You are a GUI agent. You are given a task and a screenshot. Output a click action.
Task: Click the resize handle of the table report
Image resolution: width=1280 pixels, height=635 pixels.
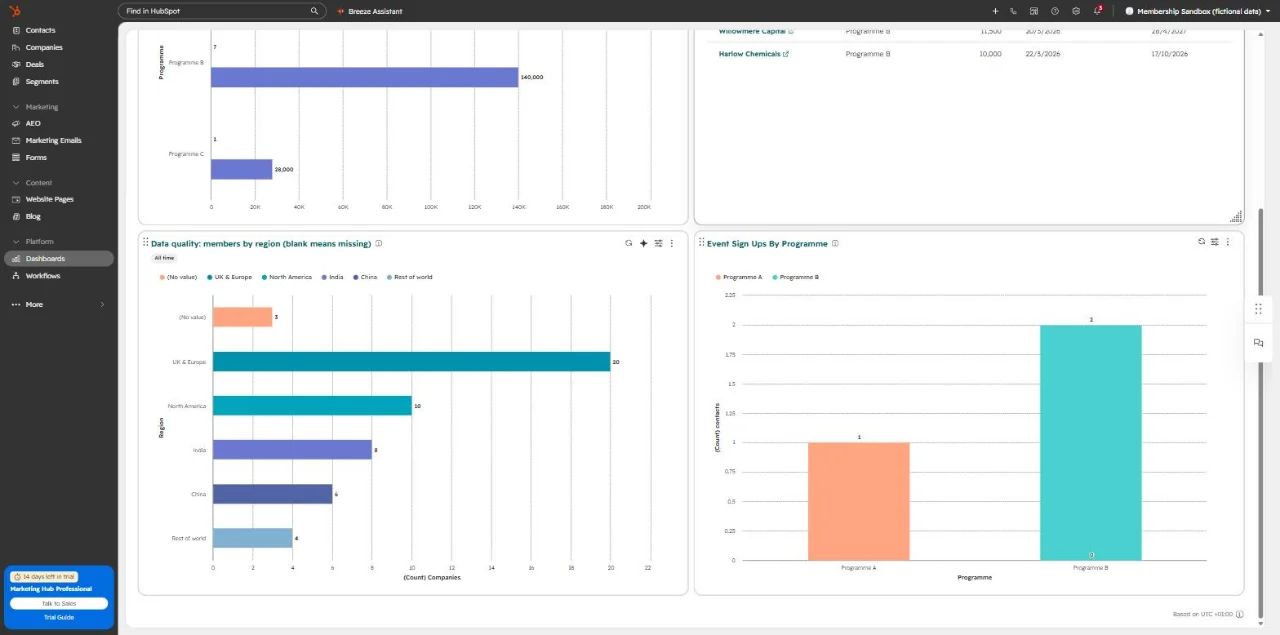tap(1236, 216)
